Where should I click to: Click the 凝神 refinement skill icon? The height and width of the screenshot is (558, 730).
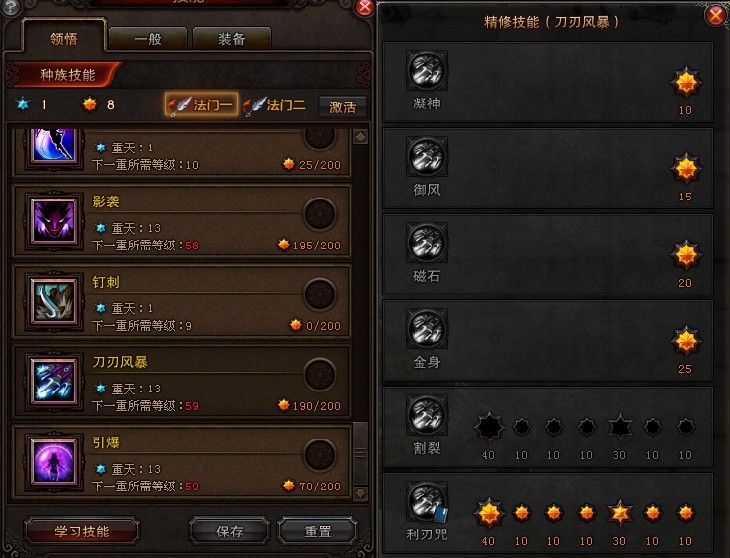426,70
